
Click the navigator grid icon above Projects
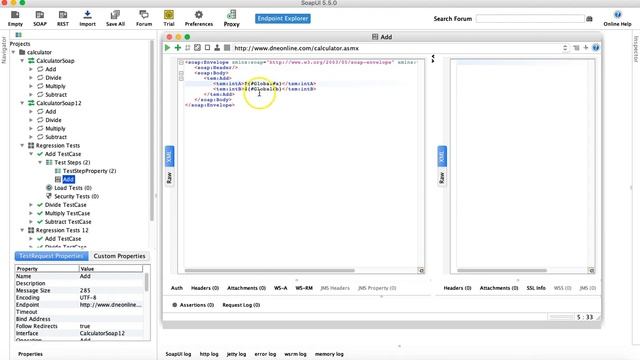pyautogui.click(x=18, y=35)
